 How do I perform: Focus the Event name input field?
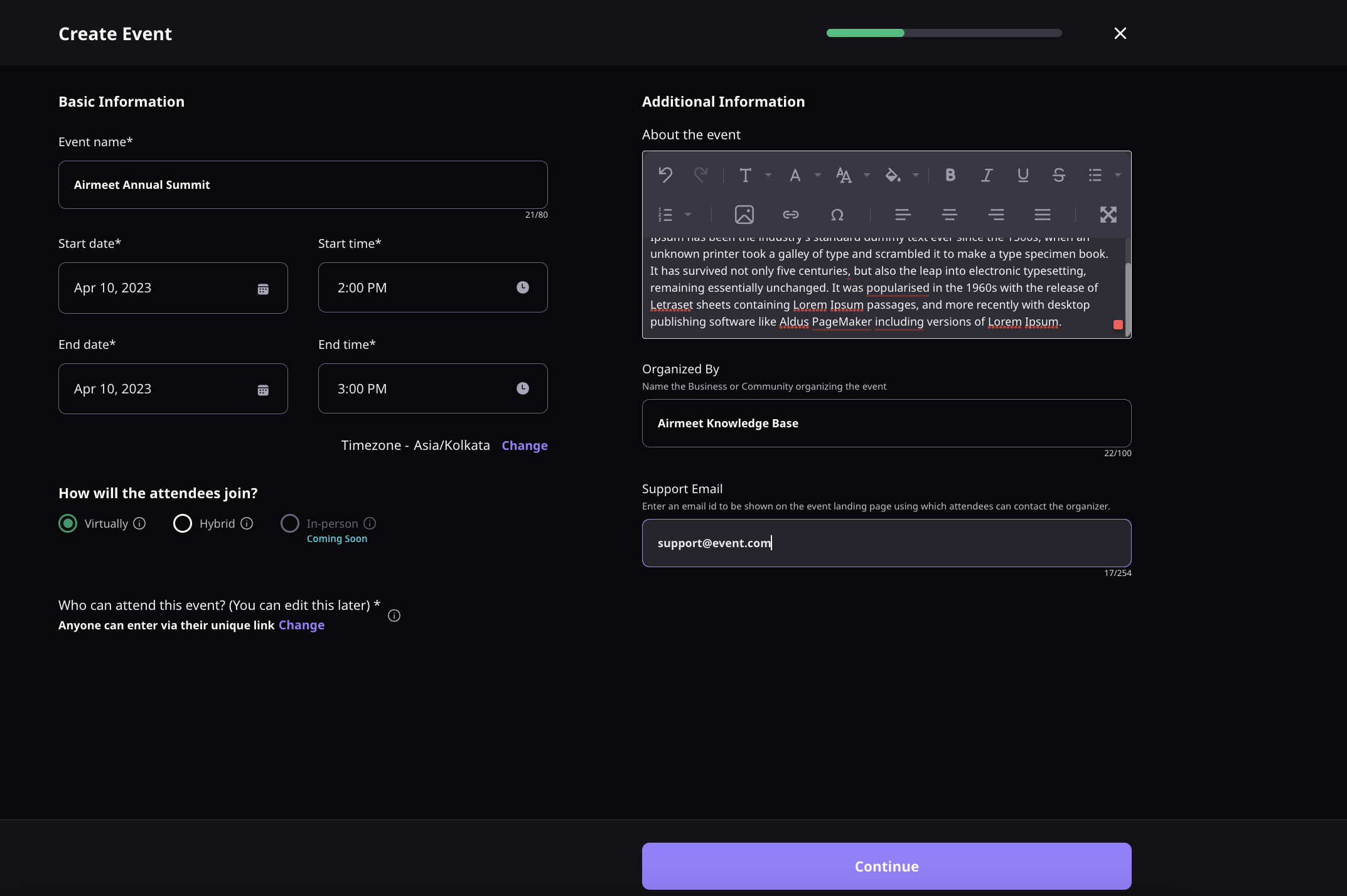[303, 184]
